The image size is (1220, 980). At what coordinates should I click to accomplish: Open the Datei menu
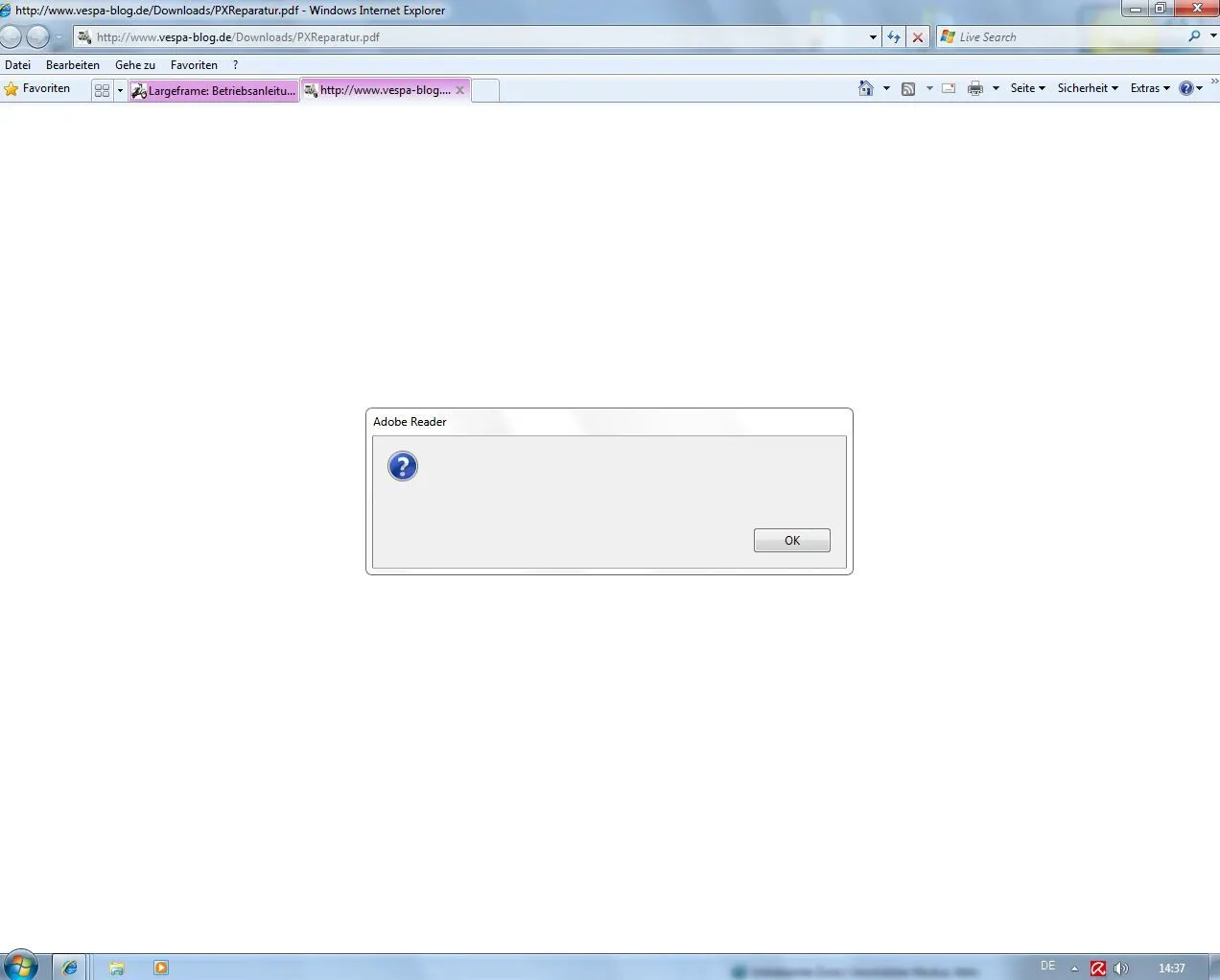pyautogui.click(x=18, y=65)
